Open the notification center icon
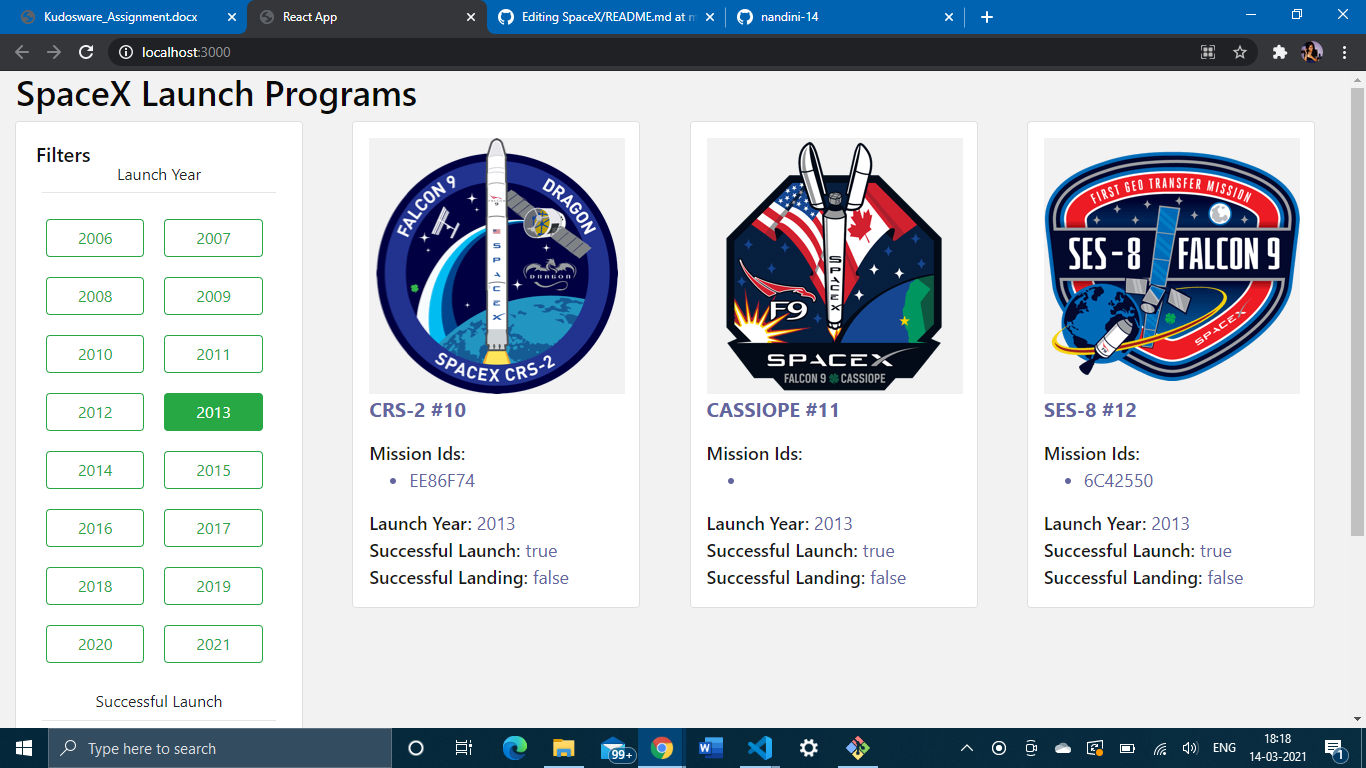The width and height of the screenshot is (1366, 768). coord(1333,748)
